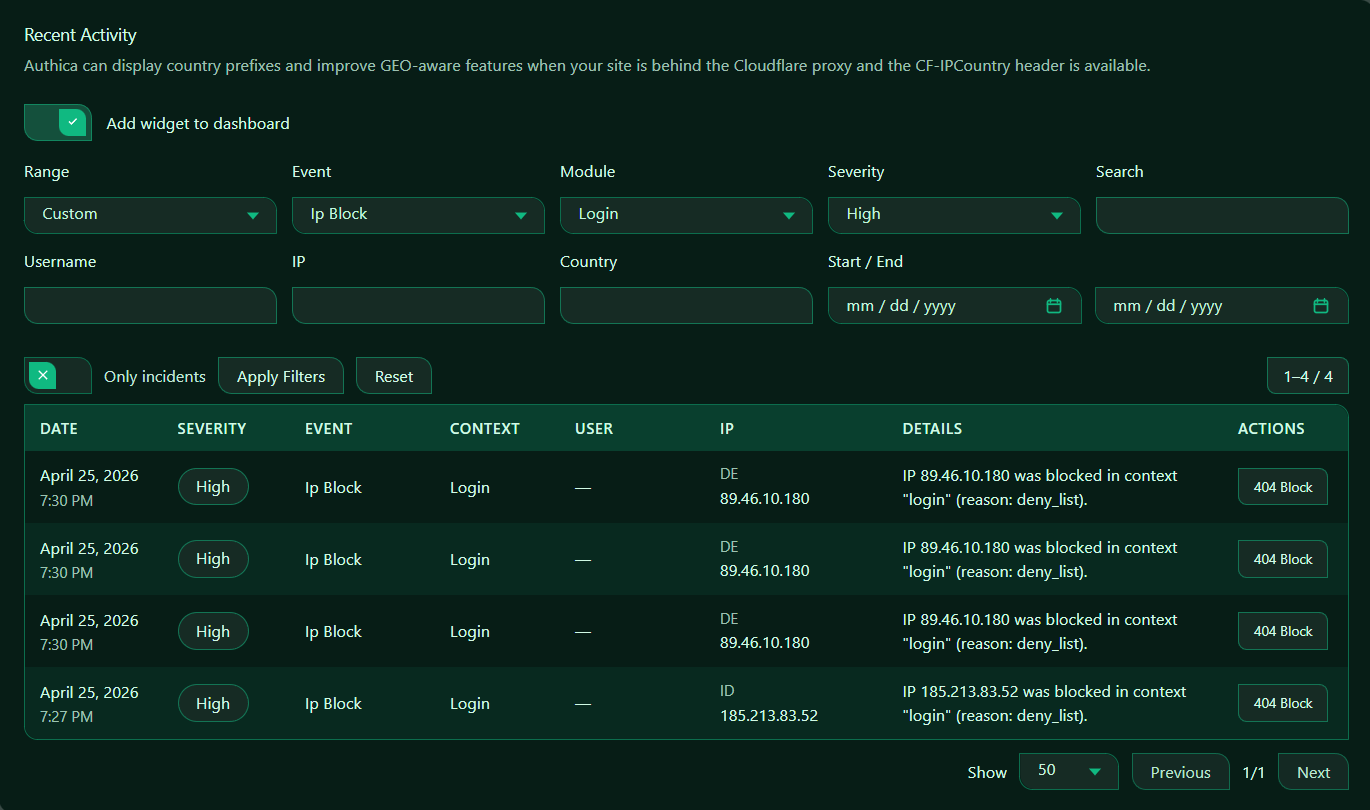
Task: Open the Event dropdown showing Ip Block
Action: click(x=418, y=215)
